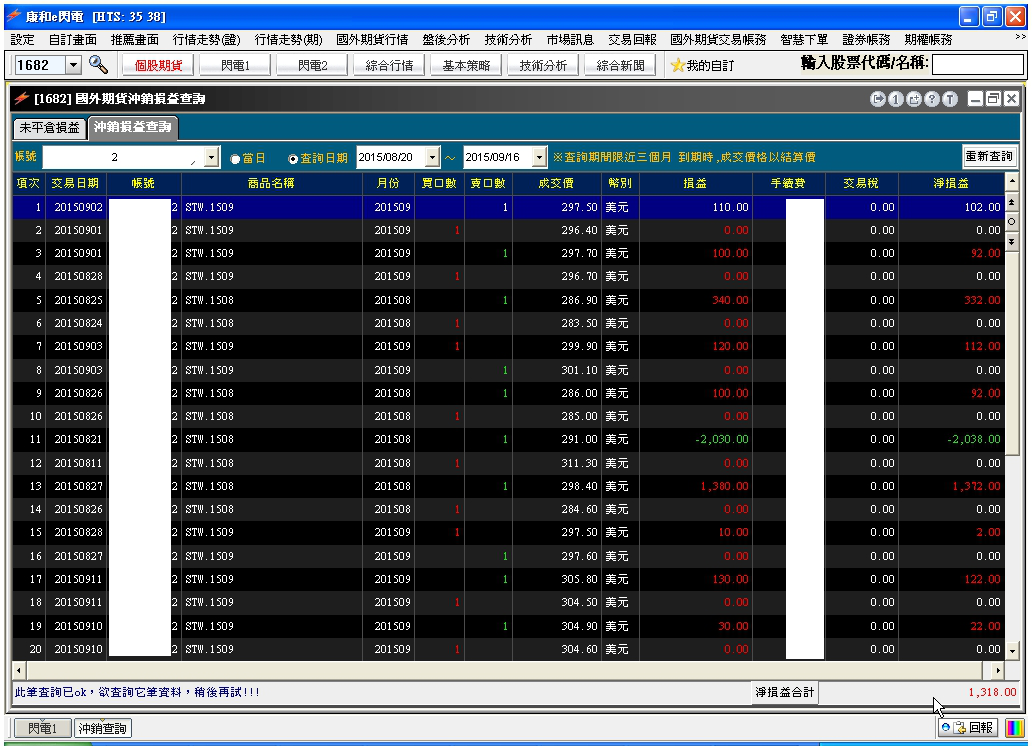Open the 市場訊息 menu
Viewport: 1032px width, 746px height.
(570, 40)
